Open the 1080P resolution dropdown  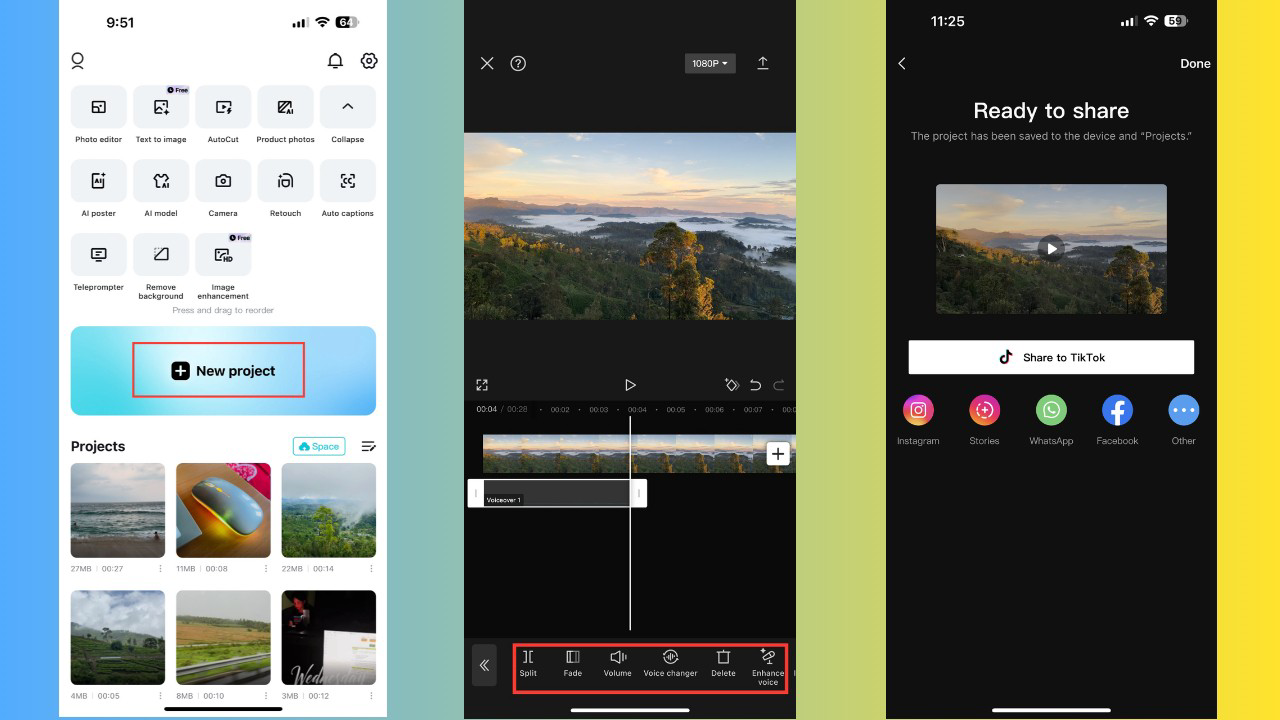pyautogui.click(x=710, y=63)
